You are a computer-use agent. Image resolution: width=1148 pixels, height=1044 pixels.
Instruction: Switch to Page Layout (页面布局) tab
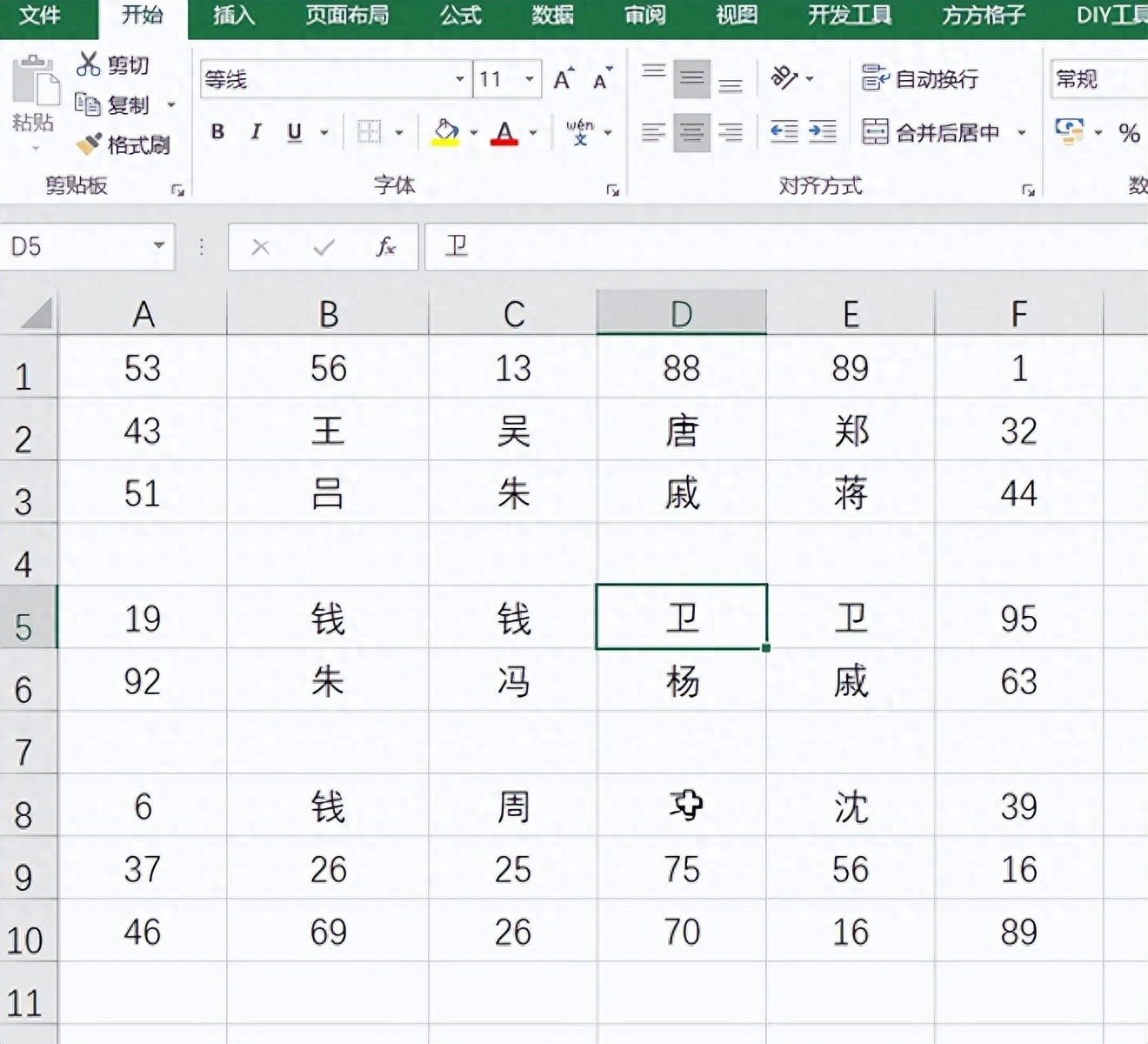(x=347, y=15)
